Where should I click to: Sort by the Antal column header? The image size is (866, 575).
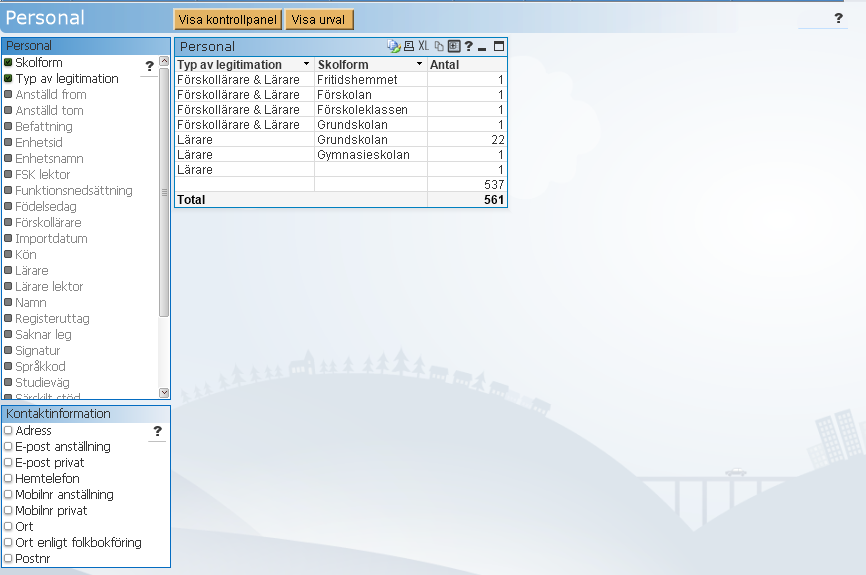467,65
